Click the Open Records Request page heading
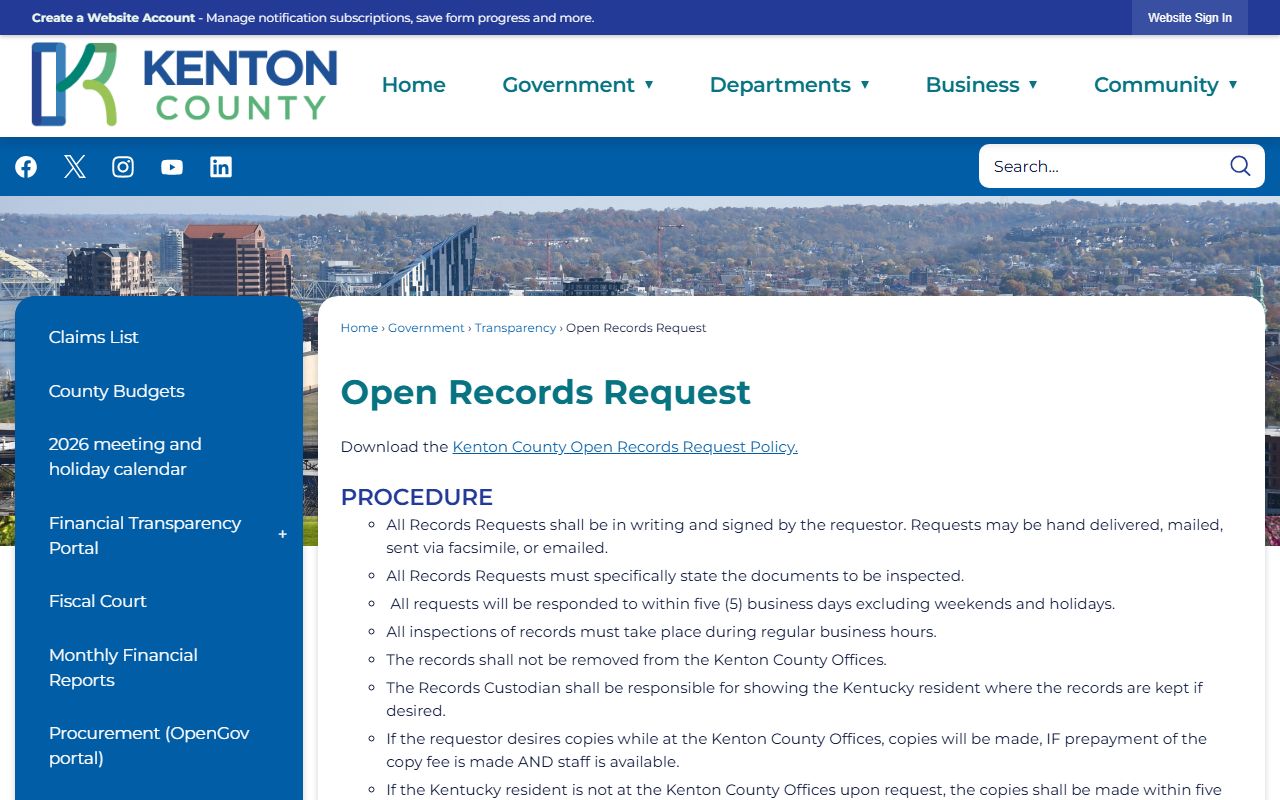This screenshot has width=1280, height=800. 545,392
